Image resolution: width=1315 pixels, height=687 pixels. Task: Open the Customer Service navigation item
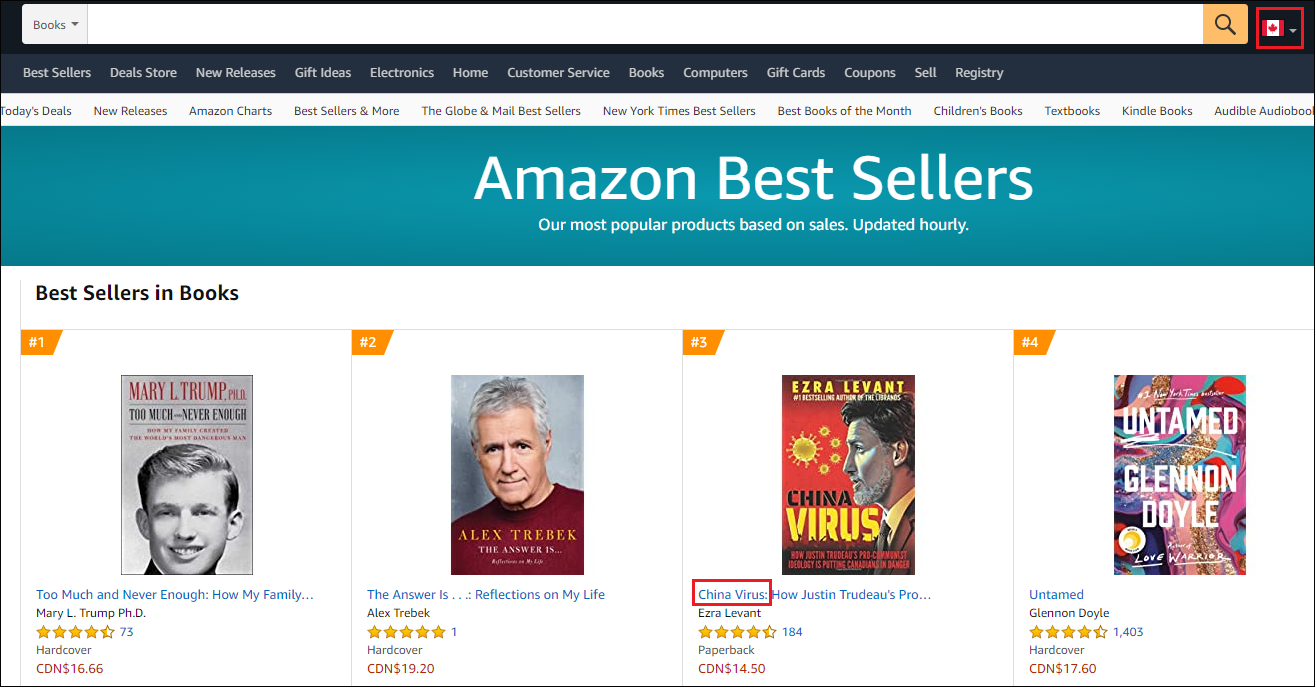pyautogui.click(x=558, y=73)
